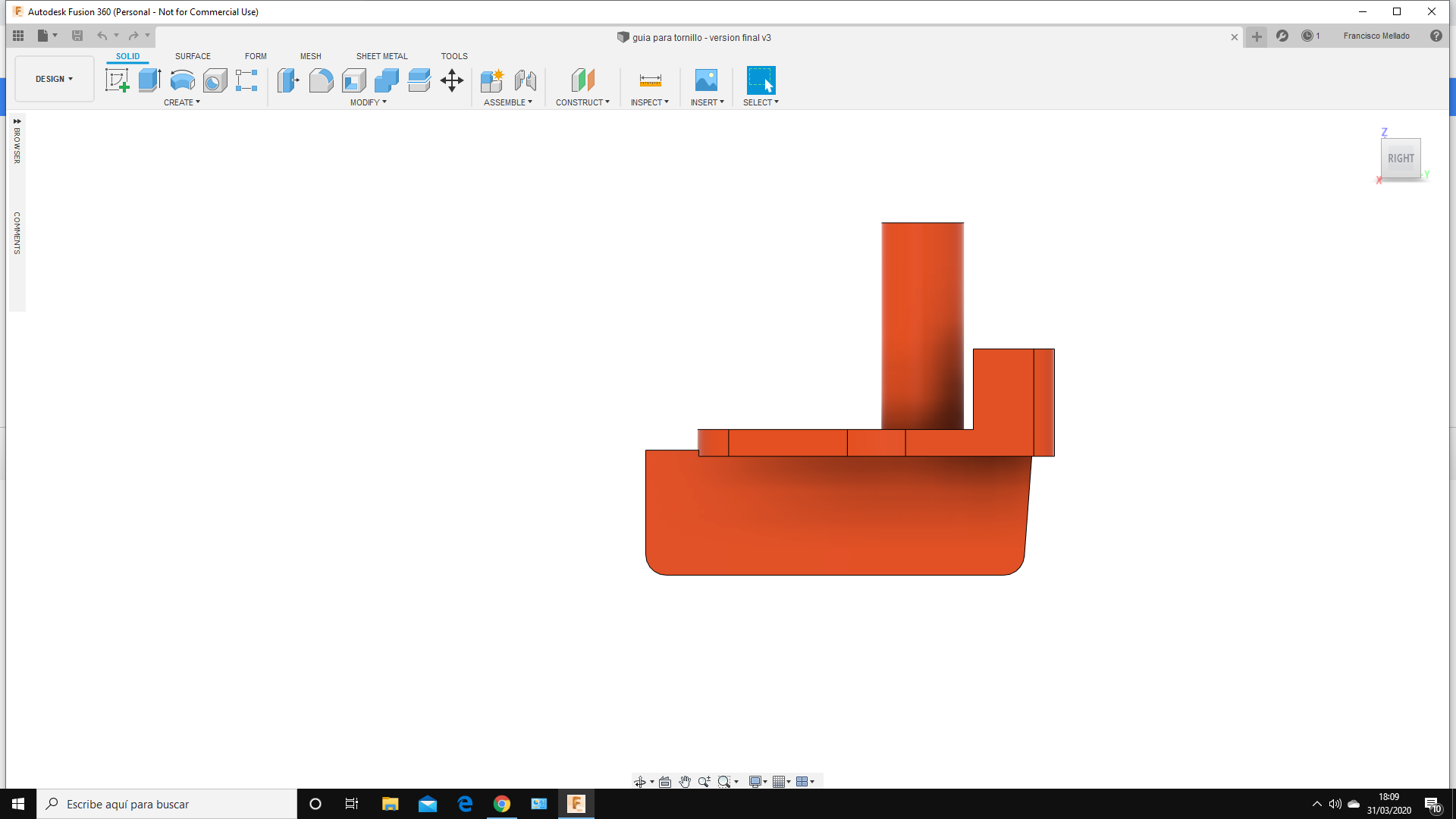1456x819 pixels.
Task: Click the Joint tool icon
Action: pyautogui.click(x=525, y=80)
